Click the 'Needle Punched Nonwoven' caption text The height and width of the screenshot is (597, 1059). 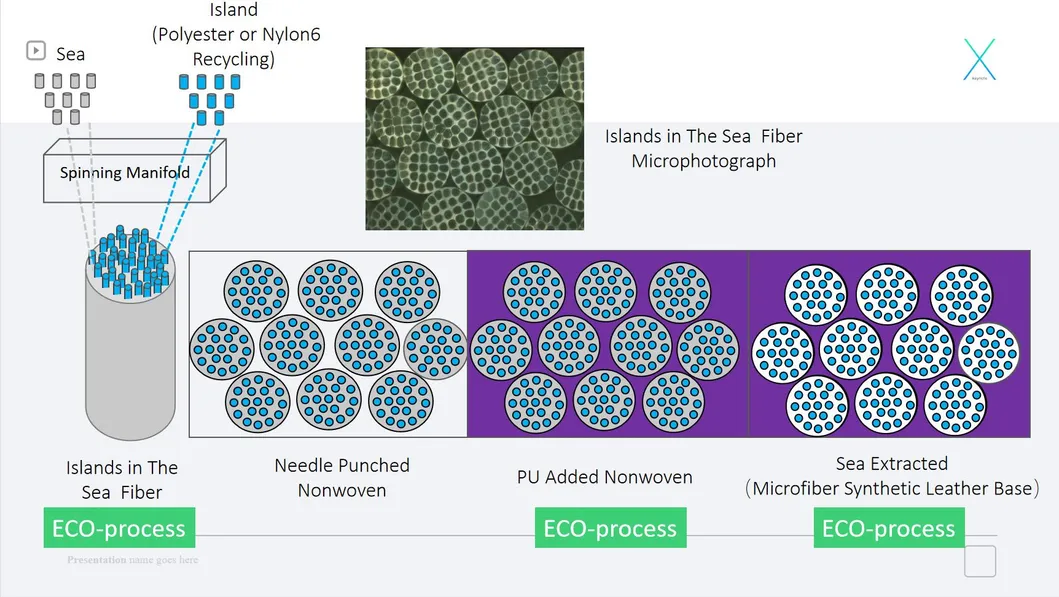click(342, 477)
